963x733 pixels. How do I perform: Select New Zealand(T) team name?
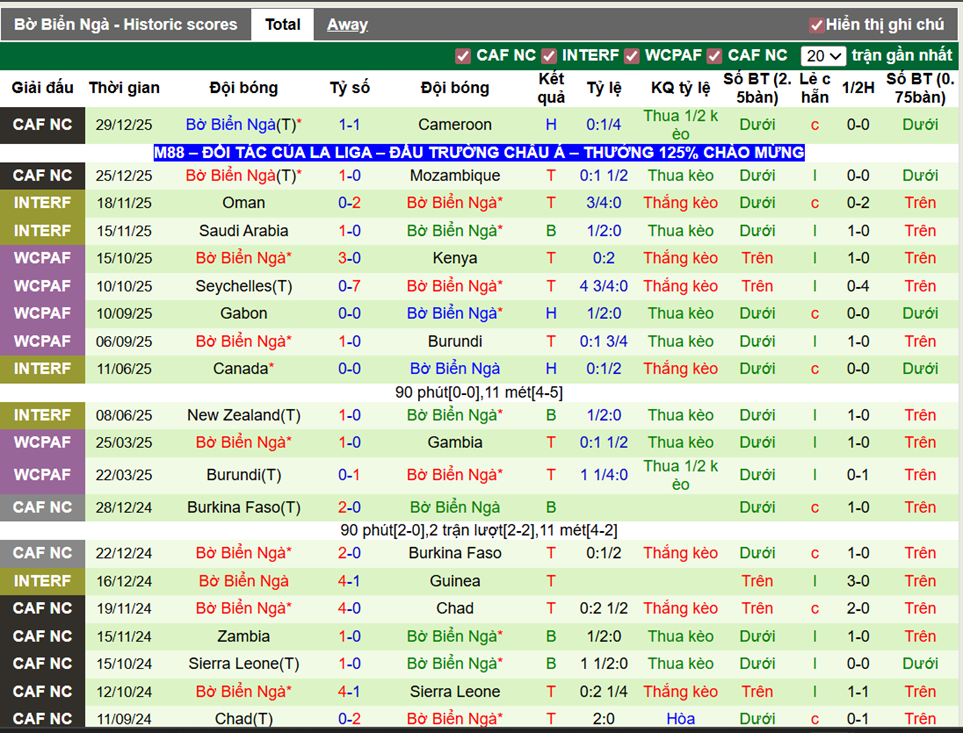click(244, 415)
